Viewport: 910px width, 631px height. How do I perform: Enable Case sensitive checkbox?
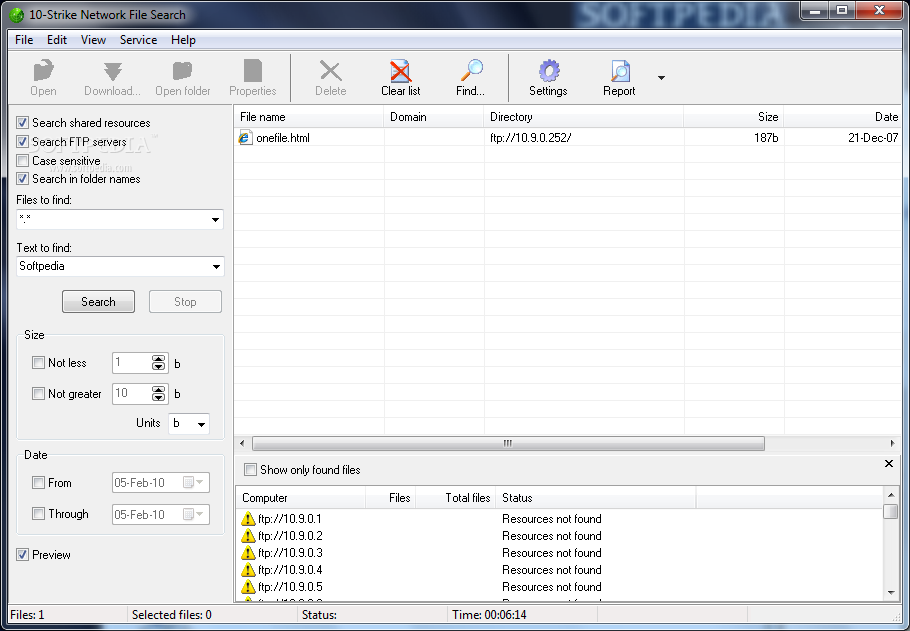pyautogui.click(x=22, y=160)
